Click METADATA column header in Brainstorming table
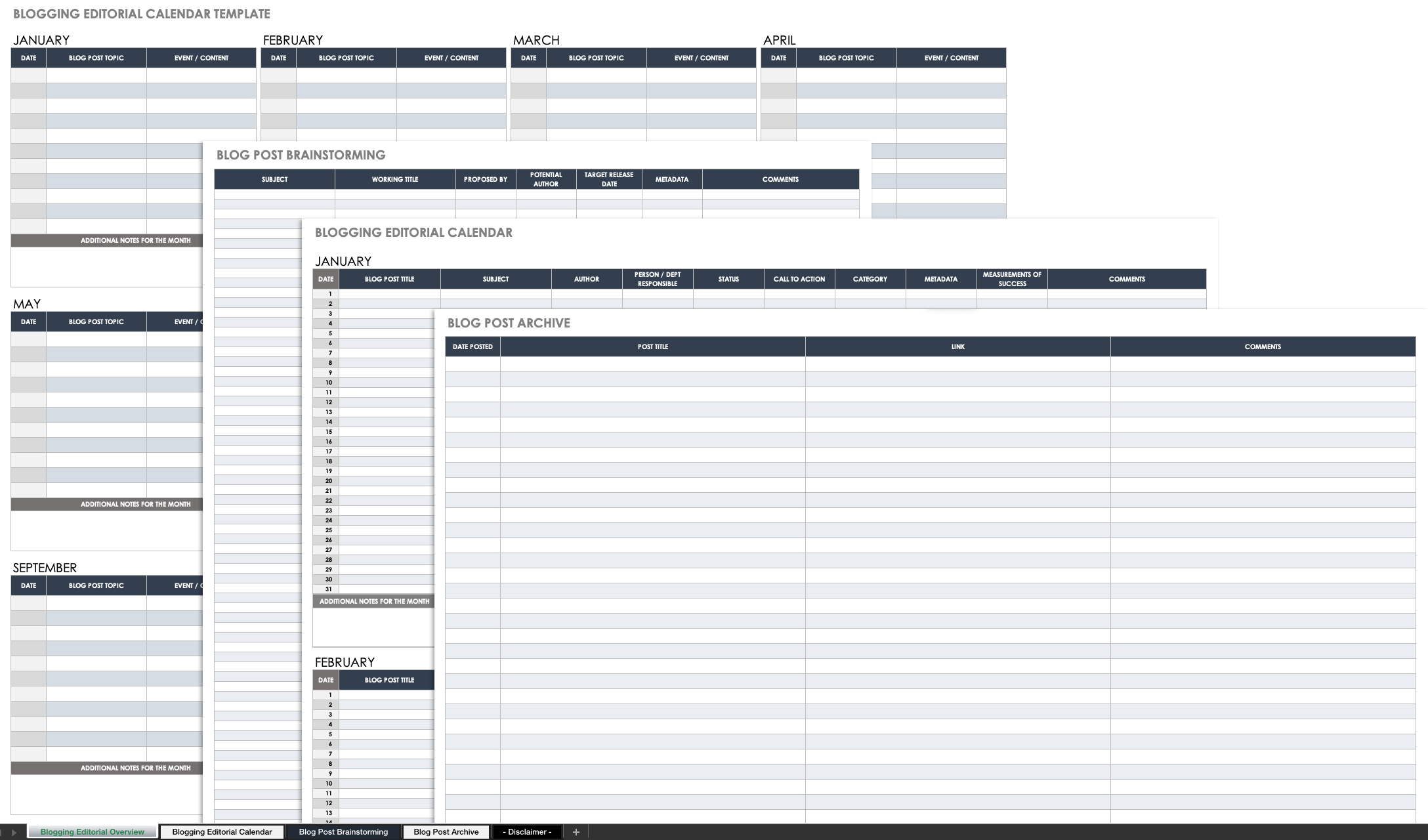The image size is (1428, 840). point(672,179)
